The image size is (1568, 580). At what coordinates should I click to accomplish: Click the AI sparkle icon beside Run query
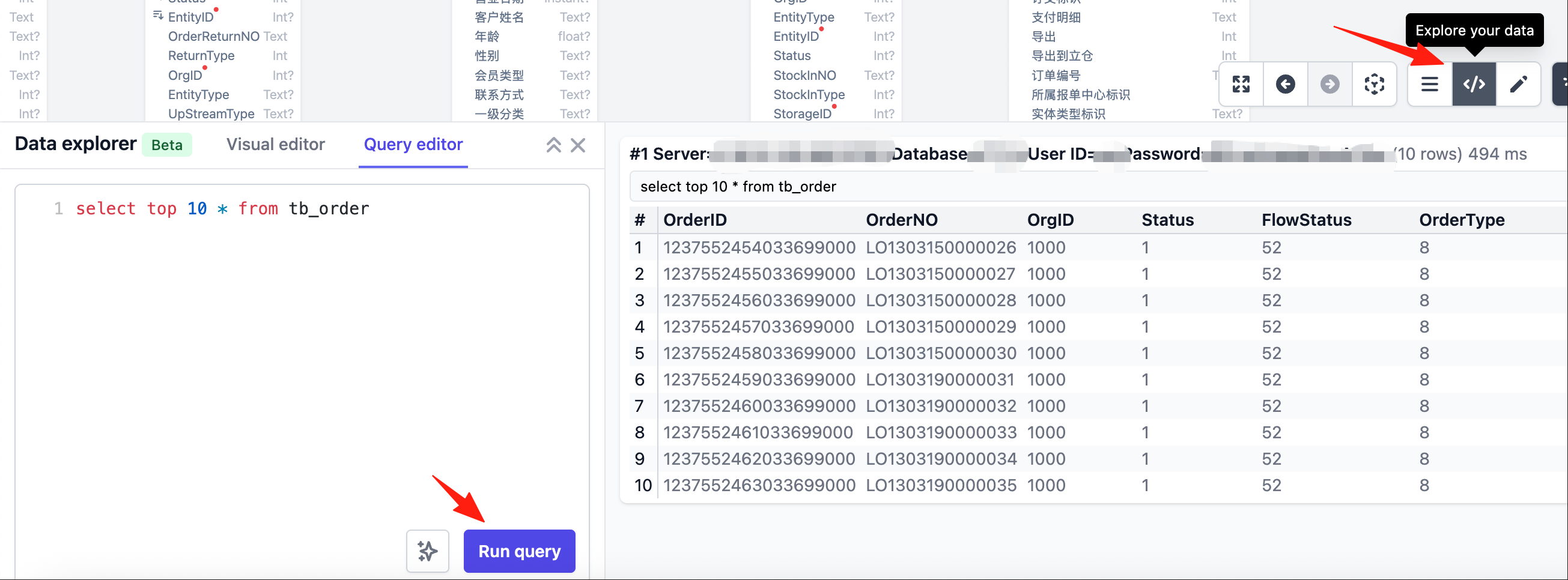point(427,551)
